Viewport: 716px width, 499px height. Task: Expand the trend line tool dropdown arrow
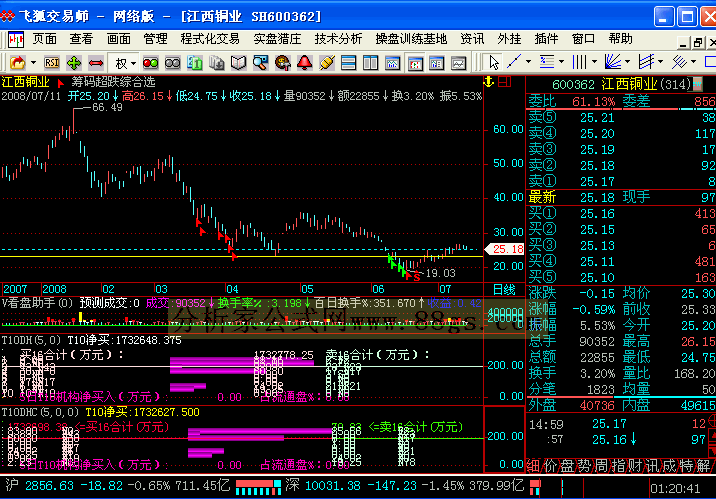[529, 61]
